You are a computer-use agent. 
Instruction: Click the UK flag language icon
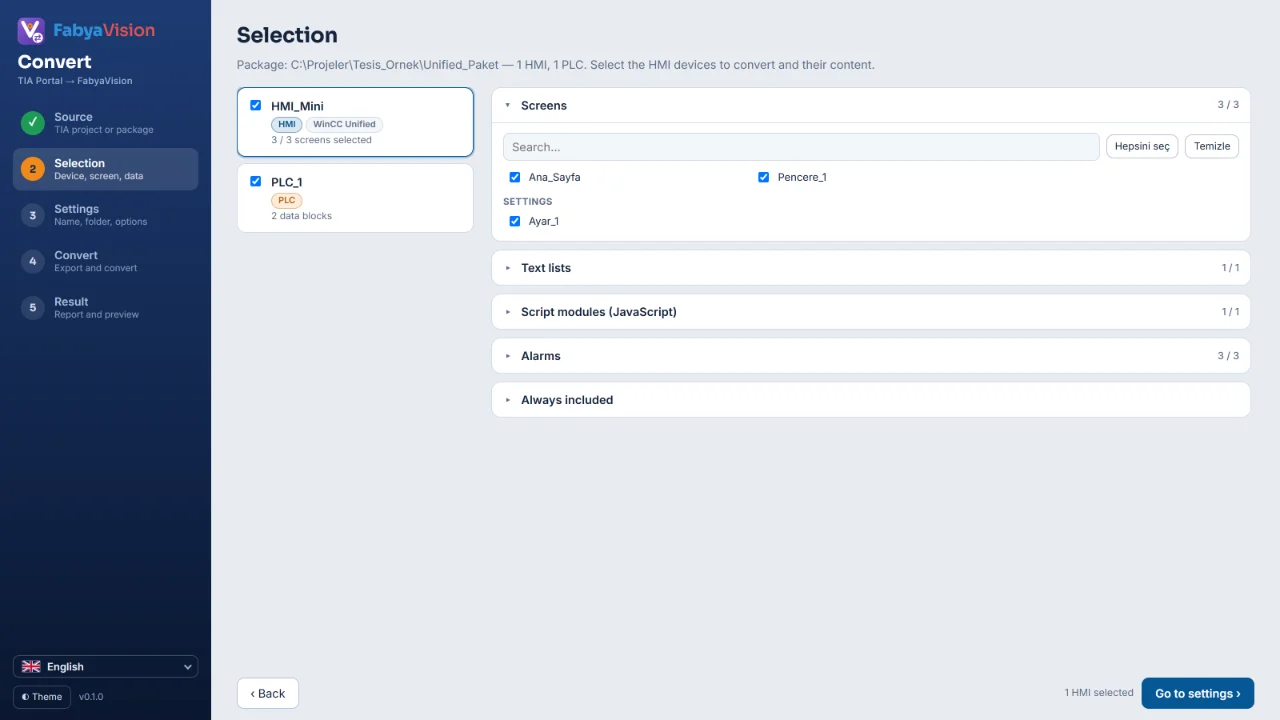(x=31, y=667)
